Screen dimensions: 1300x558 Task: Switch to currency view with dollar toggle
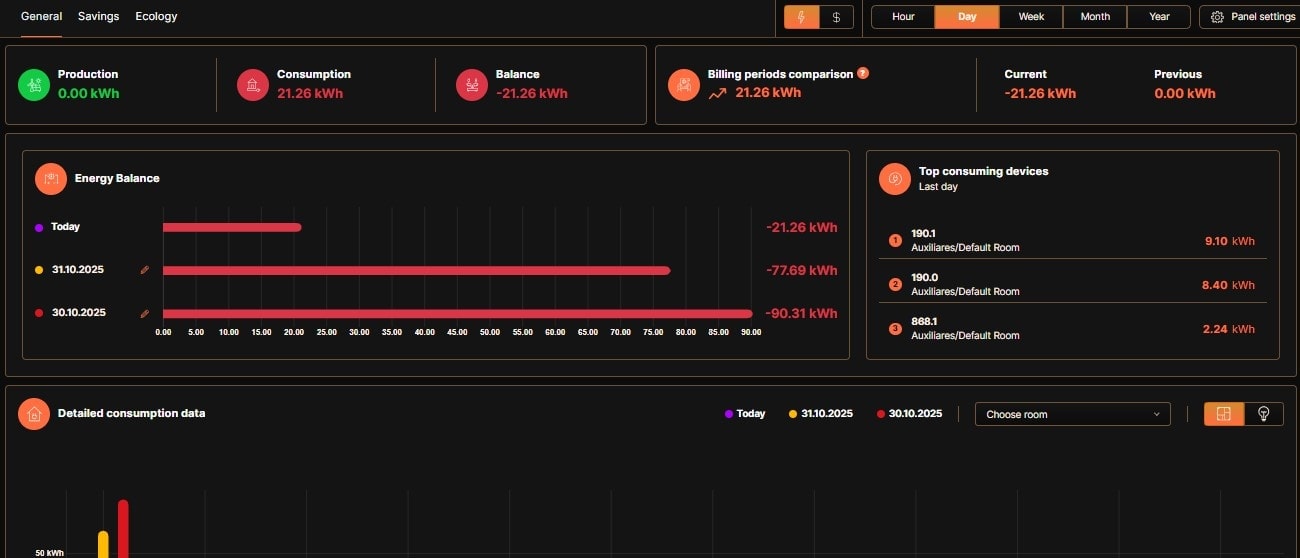tap(836, 17)
